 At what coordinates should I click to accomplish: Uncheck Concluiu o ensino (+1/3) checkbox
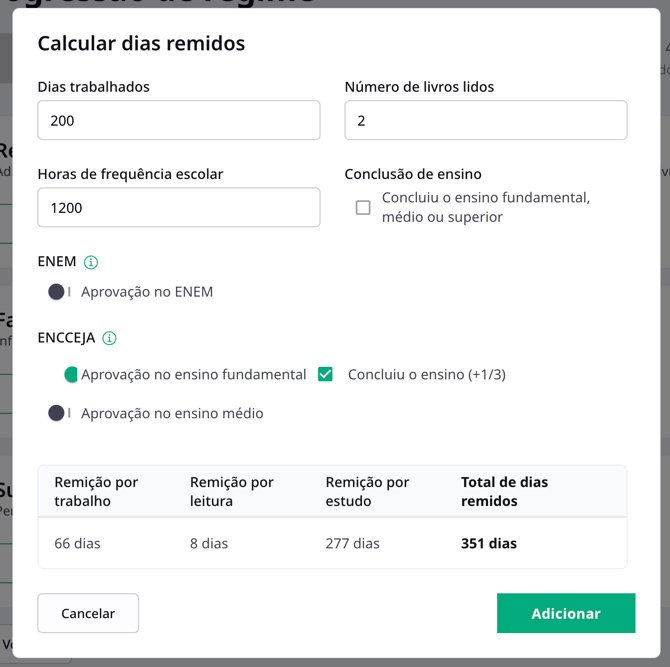[x=325, y=374]
